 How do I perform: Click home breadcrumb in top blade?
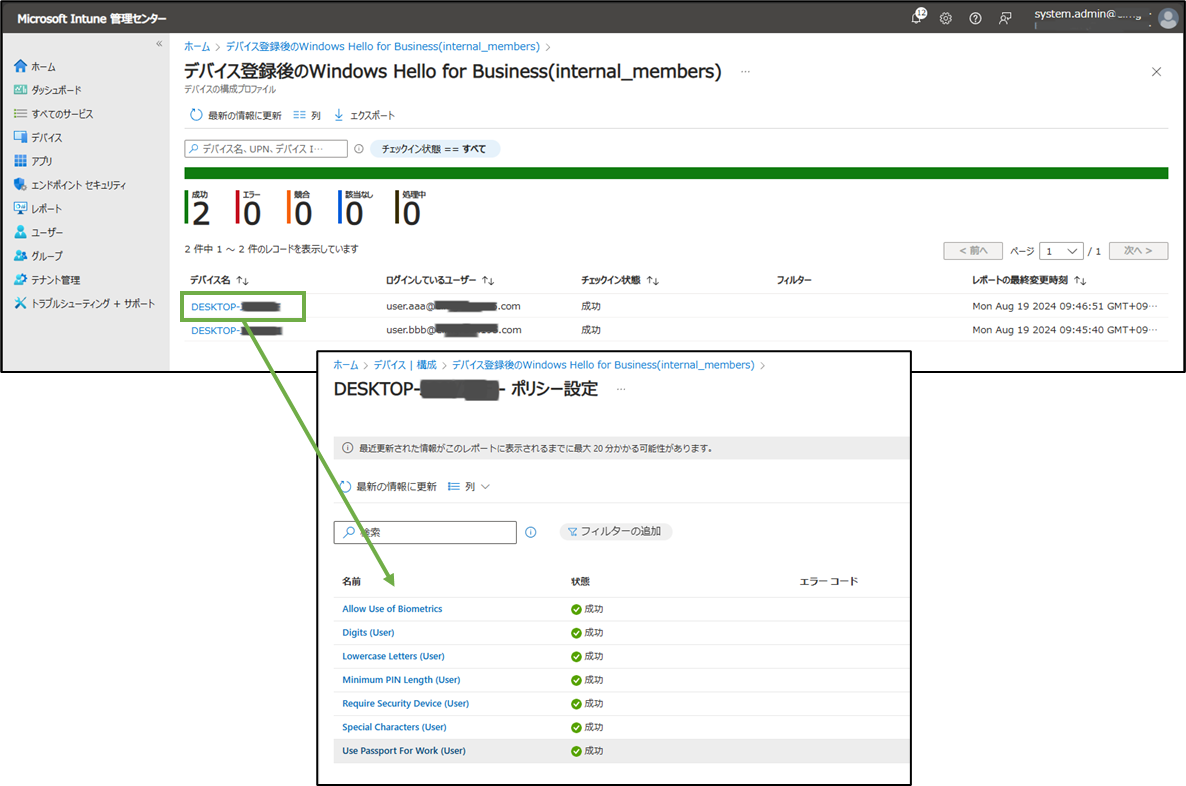click(197, 46)
